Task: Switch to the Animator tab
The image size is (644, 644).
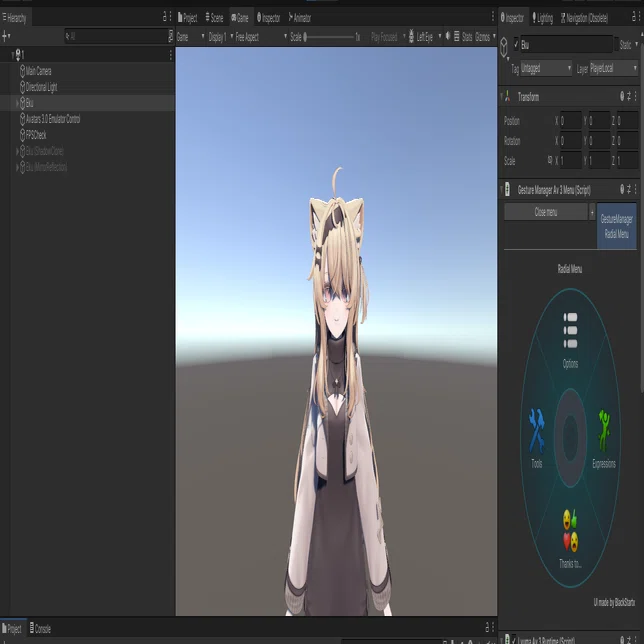Action: (x=299, y=18)
